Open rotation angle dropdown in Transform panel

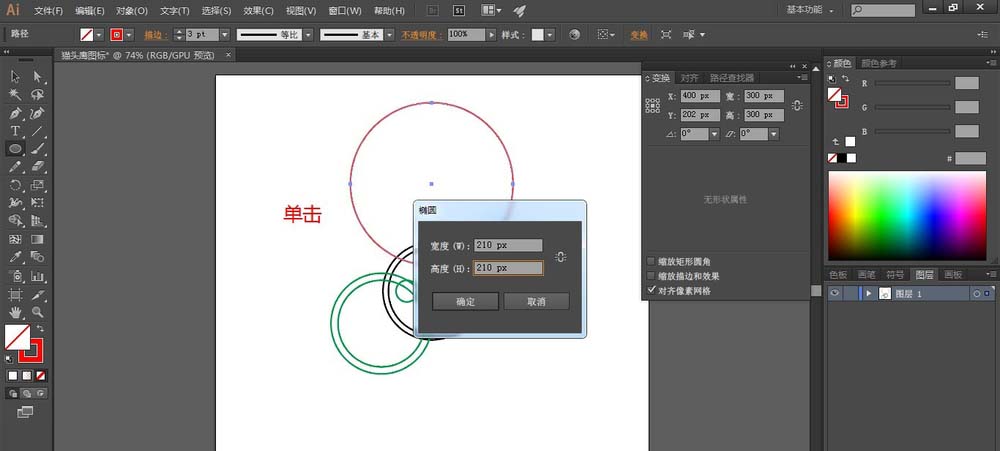[714, 135]
